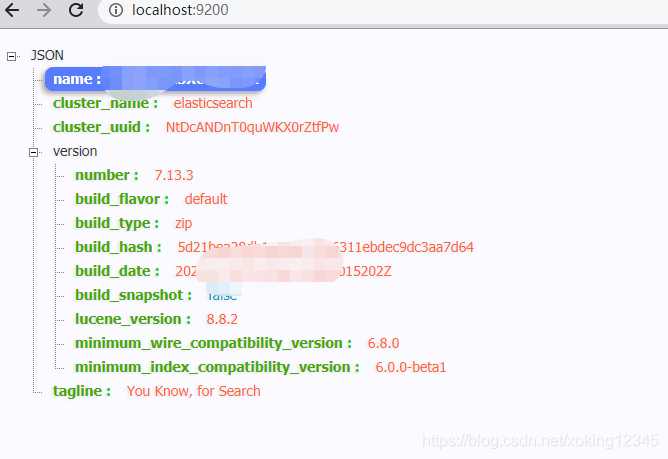Viewport: 668px width, 459px height.
Task: Click the 8.8.2 lucene value
Action: point(222,319)
